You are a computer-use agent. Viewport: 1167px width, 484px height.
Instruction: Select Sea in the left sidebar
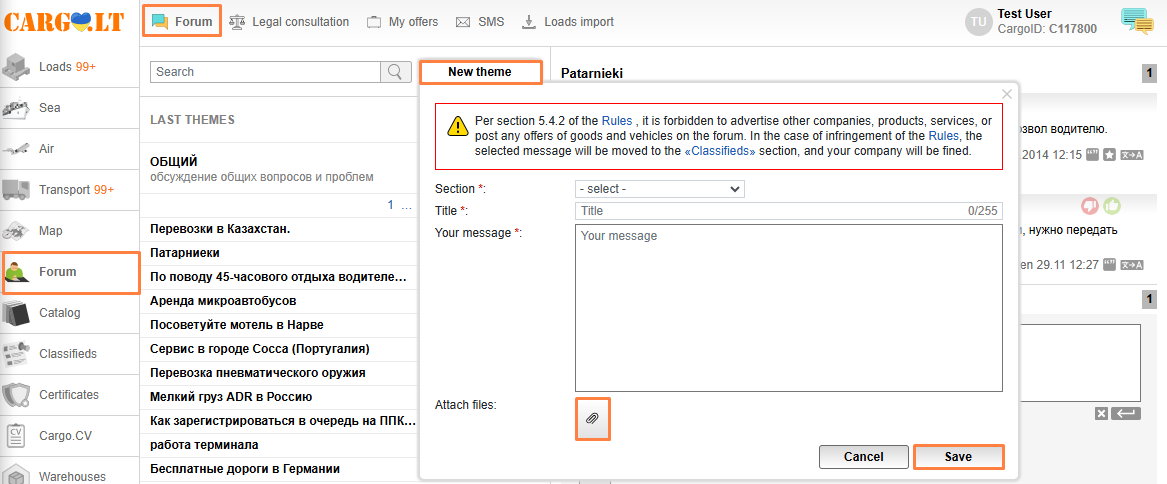pos(50,108)
